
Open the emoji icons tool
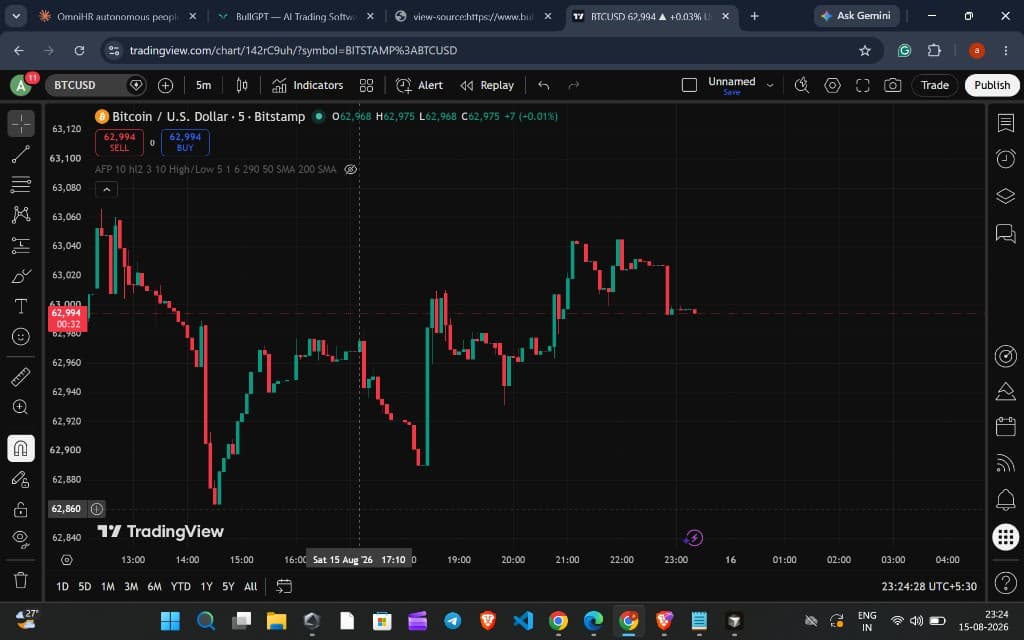click(x=21, y=336)
